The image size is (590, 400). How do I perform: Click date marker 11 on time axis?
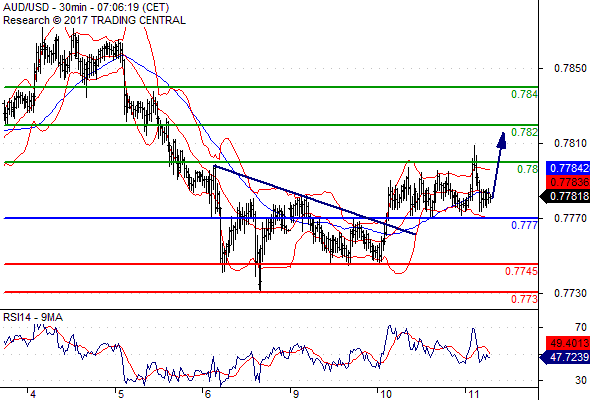[x=474, y=394]
